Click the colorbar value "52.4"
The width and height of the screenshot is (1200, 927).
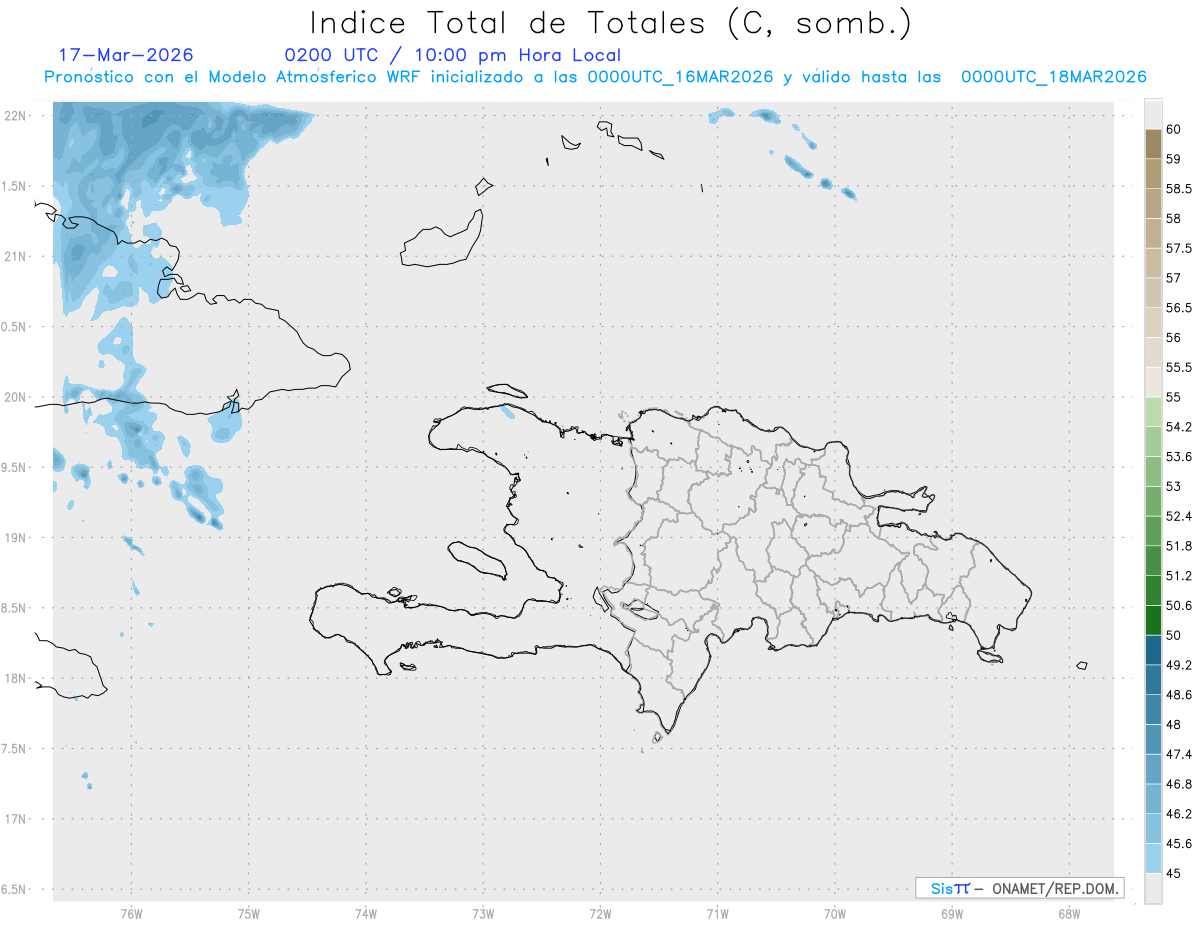point(1178,516)
